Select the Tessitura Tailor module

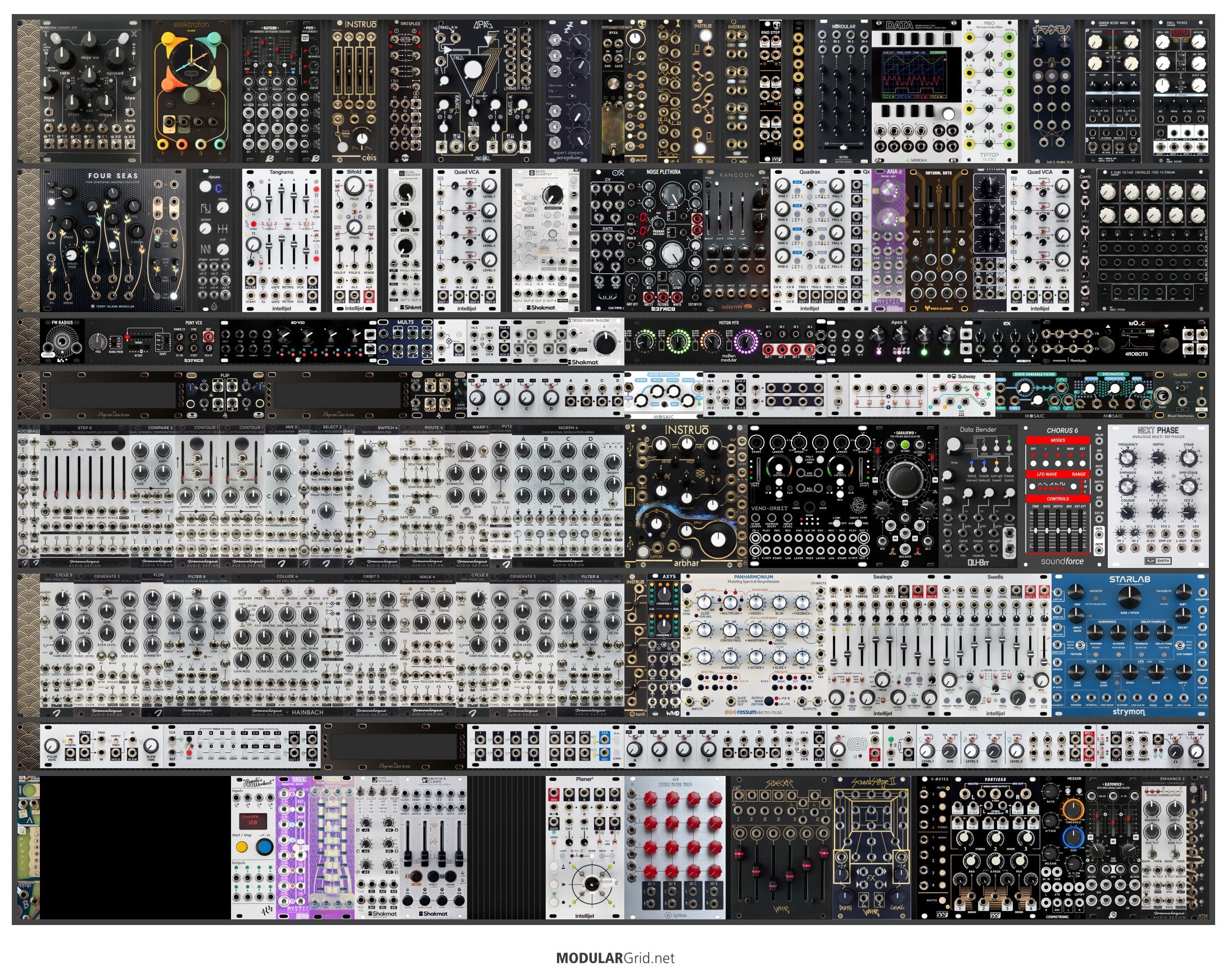(x=596, y=341)
